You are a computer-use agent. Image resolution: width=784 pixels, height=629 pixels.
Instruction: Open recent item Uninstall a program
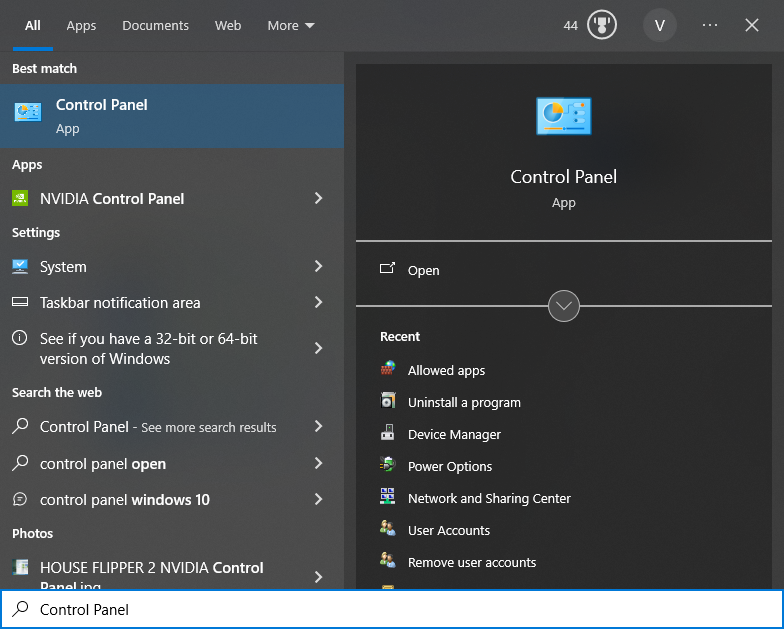(x=464, y=402)
